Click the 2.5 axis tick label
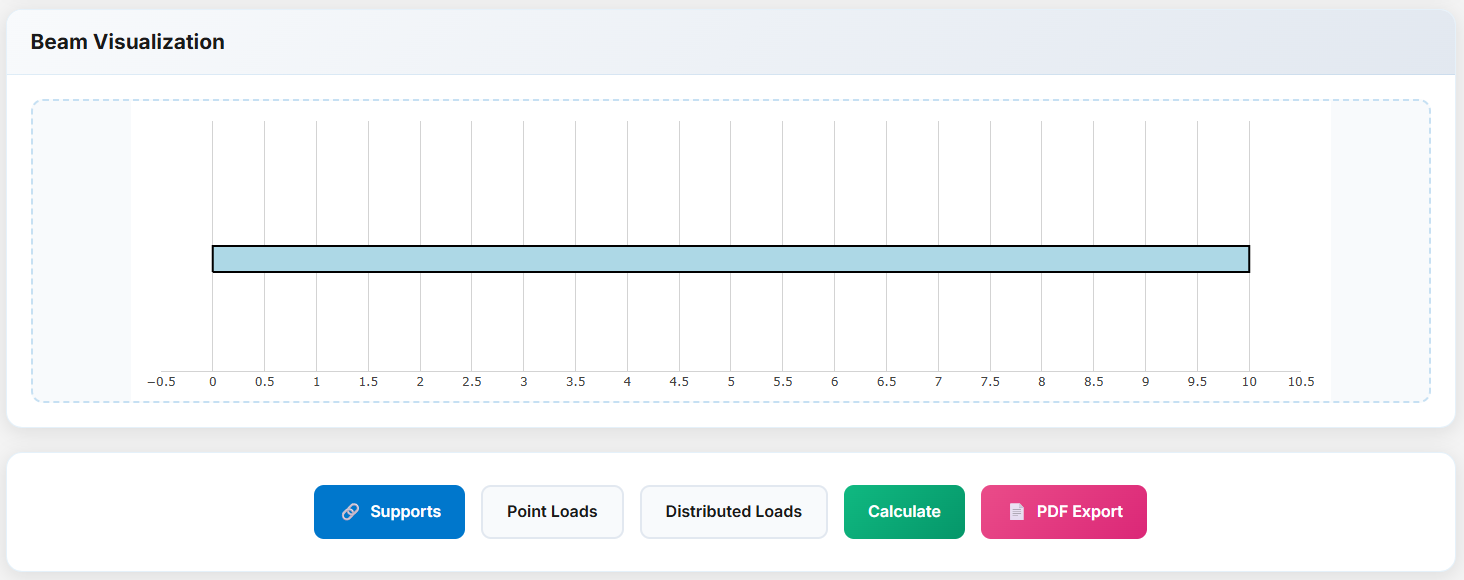The width and height of the screenshot is (1464, 580). [472, 382]
